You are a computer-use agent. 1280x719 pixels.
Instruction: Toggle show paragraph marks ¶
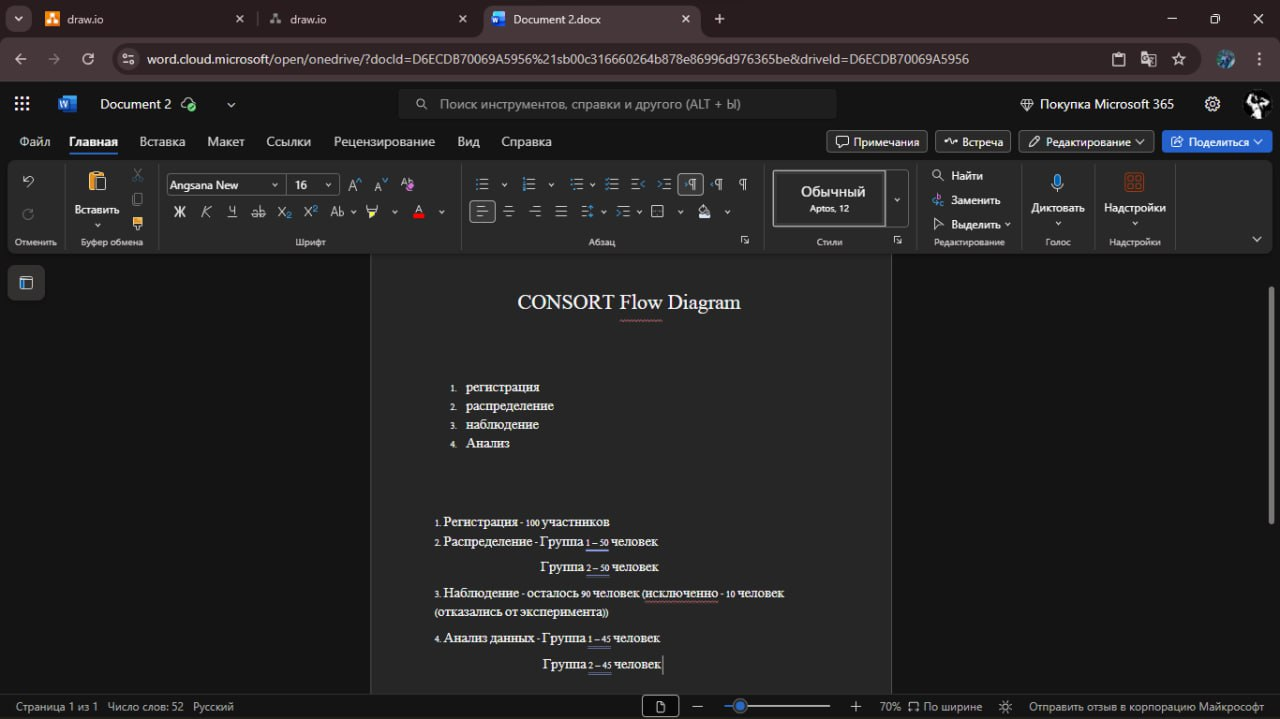(x=743, y=184)
